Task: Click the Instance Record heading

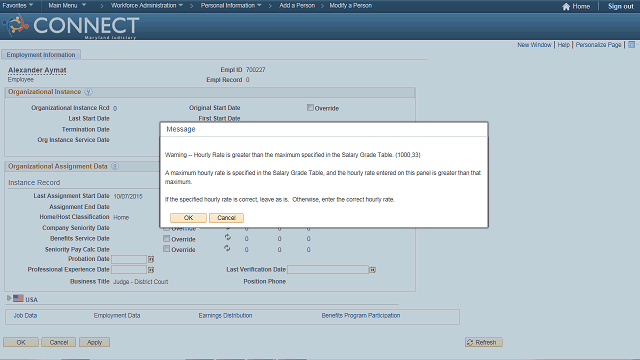Action: [34, 182]
